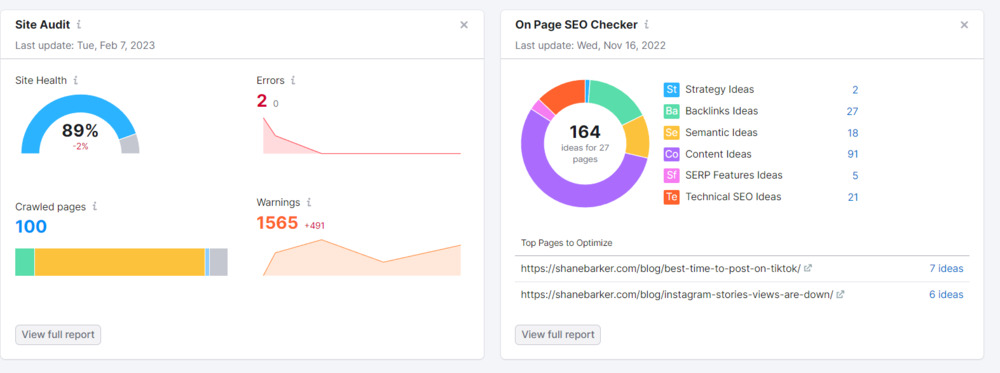Click the On Page SEO Checker title

click(576, 25)
